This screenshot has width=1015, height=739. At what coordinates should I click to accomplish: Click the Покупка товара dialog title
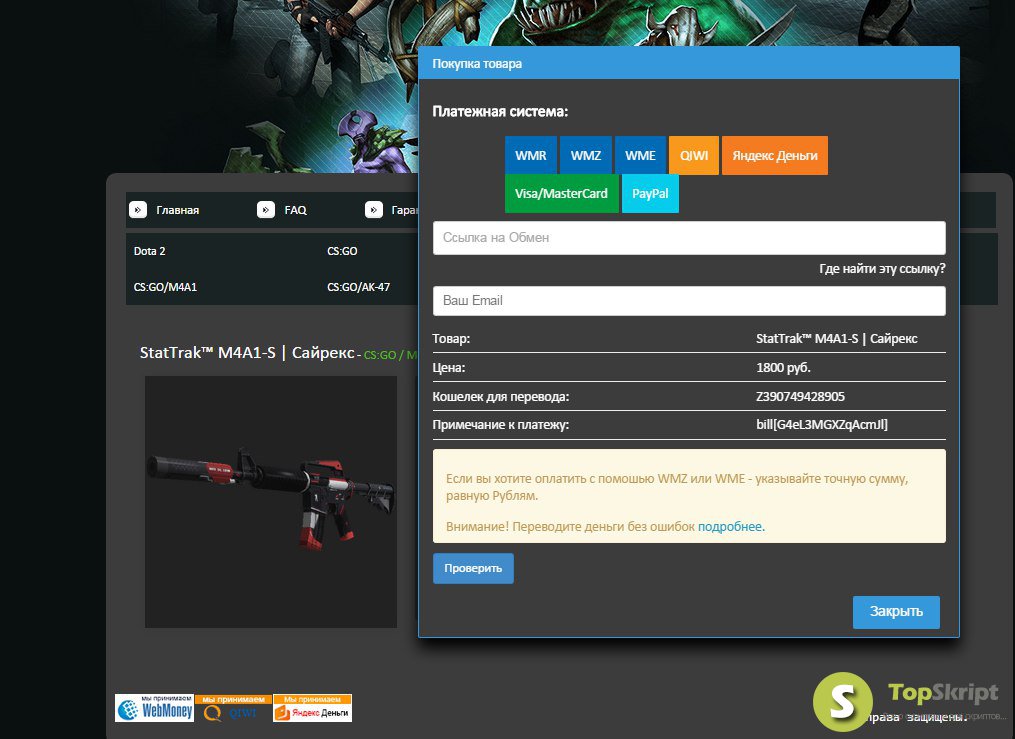477,63
